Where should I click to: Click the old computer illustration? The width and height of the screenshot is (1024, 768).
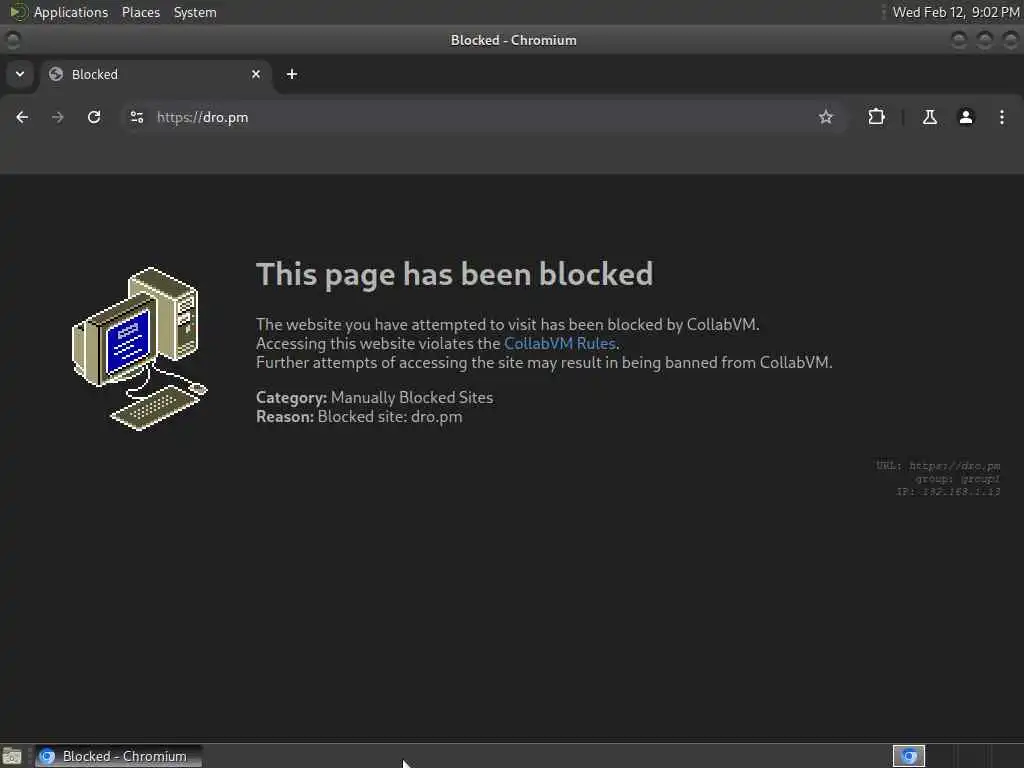coord(140,349)
